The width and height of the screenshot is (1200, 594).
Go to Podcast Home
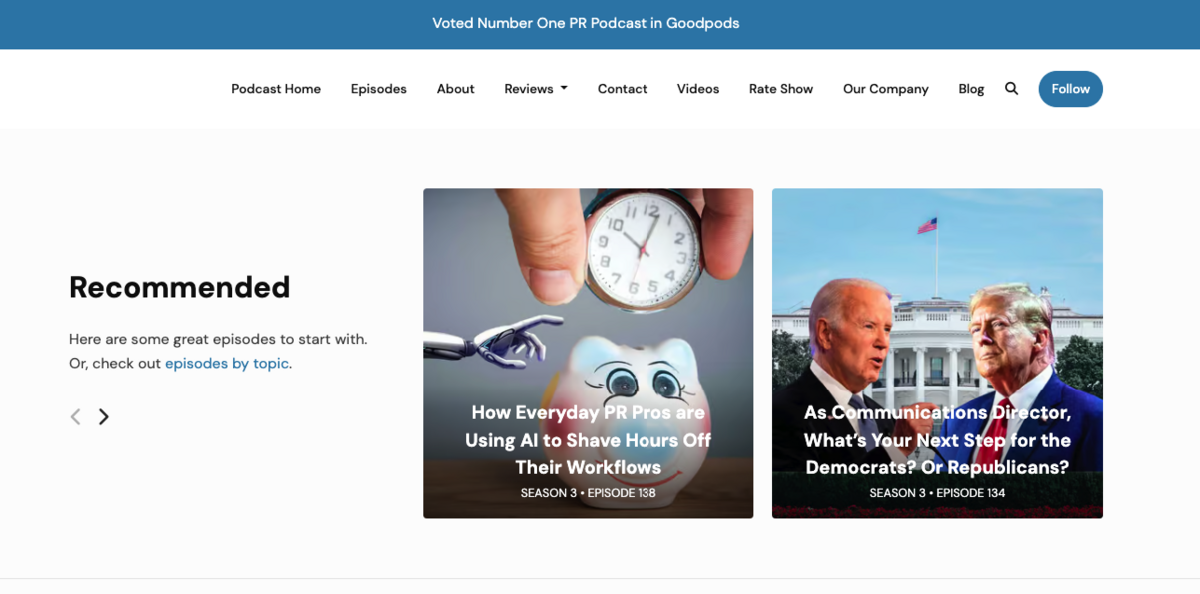click(x=276, y=89)
